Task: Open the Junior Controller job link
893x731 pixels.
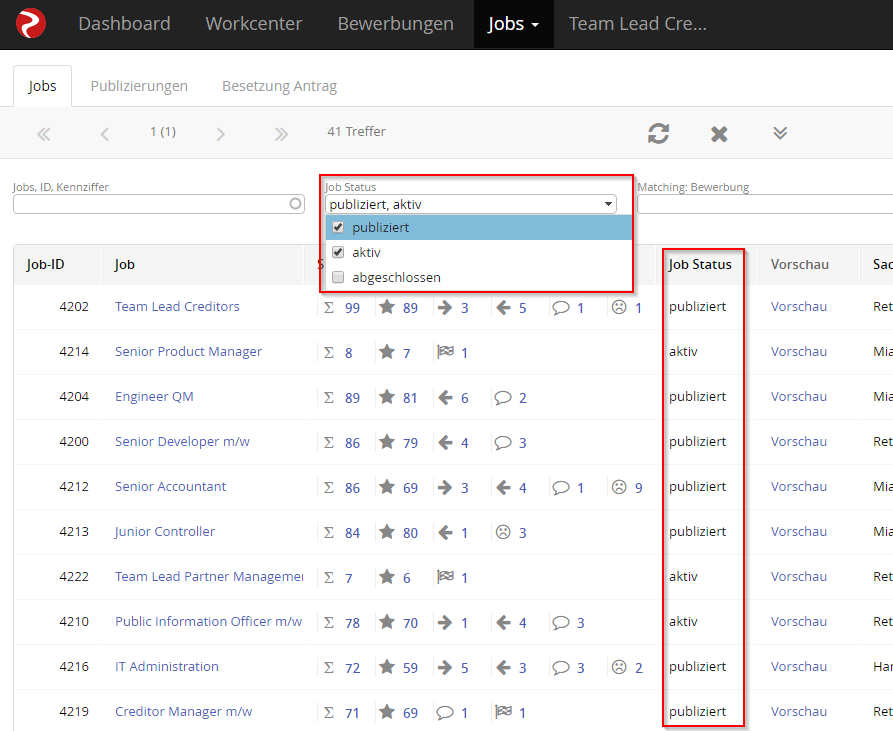Action: pyautogui.click(x=165, y=531)
